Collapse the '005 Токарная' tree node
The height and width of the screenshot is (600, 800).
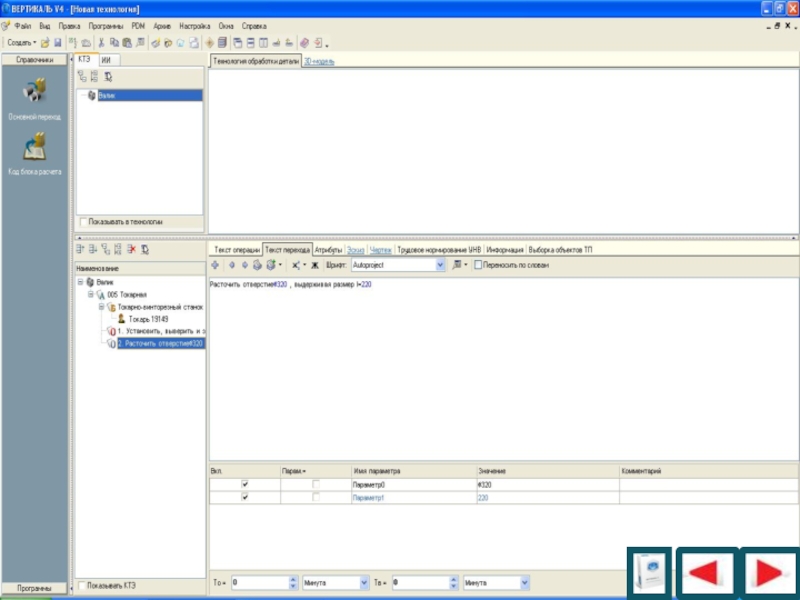pos(90,295)
